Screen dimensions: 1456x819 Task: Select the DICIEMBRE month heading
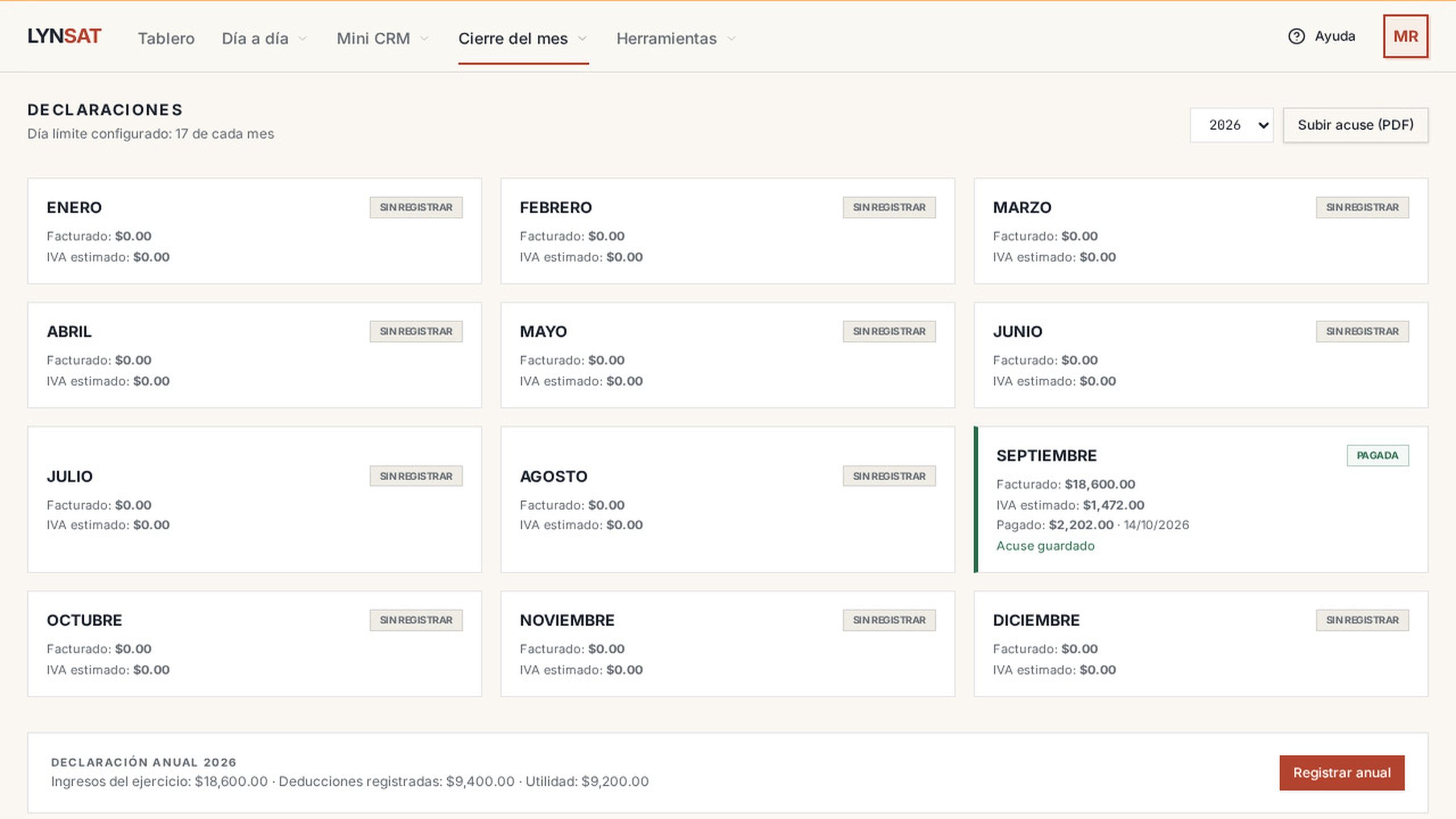pos(1036,621)
